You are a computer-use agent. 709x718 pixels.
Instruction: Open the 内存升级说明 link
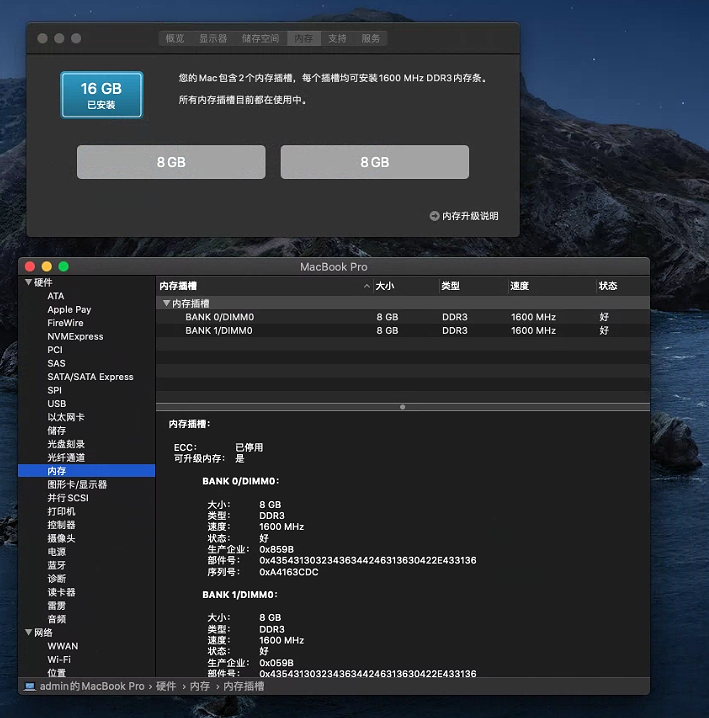[470, 216]
